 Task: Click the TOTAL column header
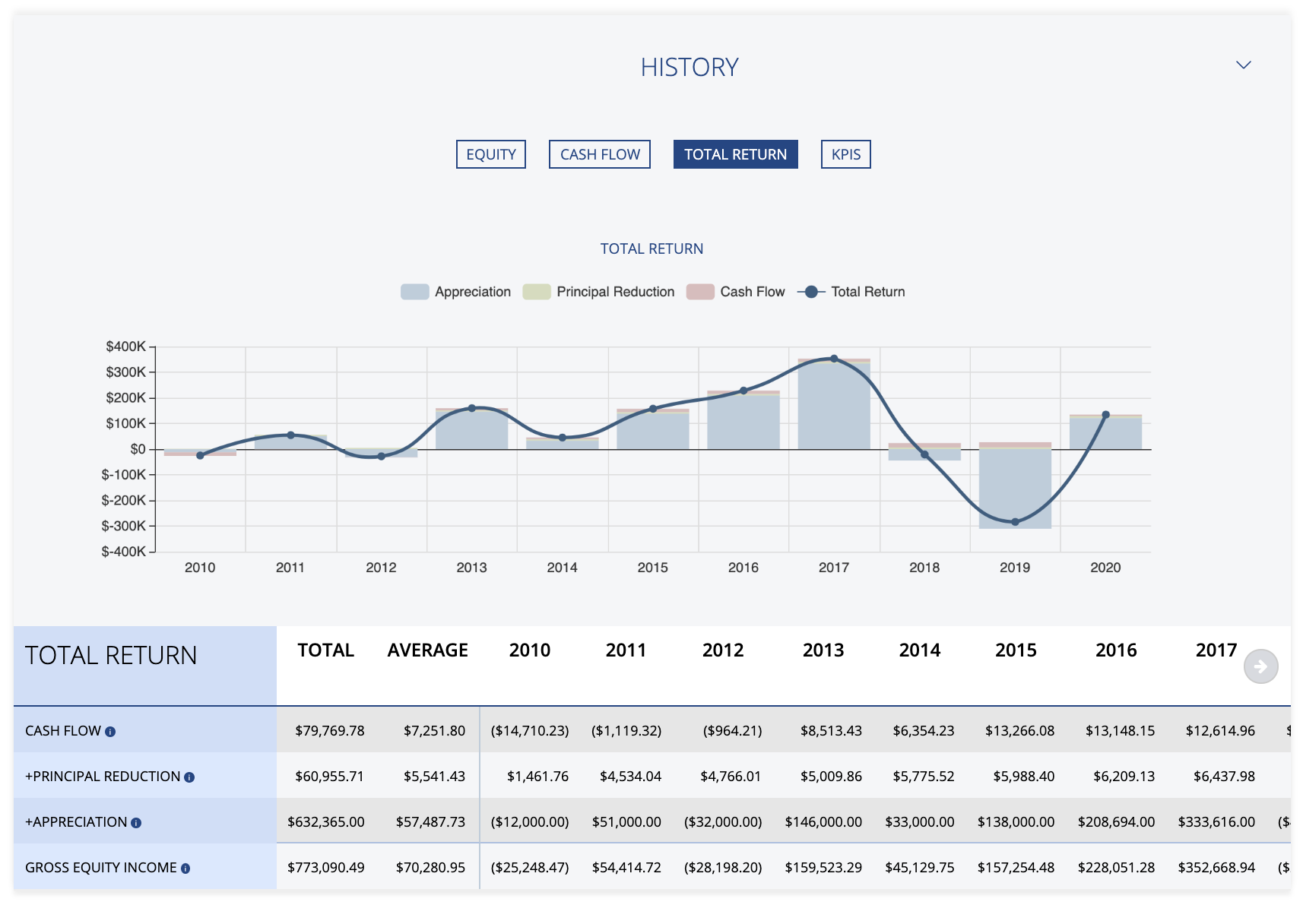(327, 650)
